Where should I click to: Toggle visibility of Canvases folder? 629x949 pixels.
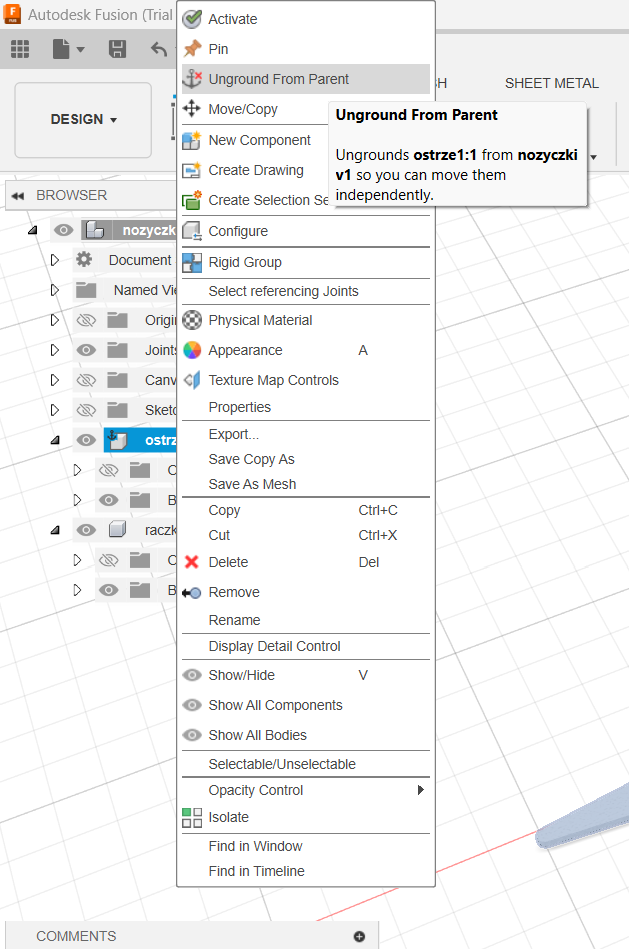[86, 380]
